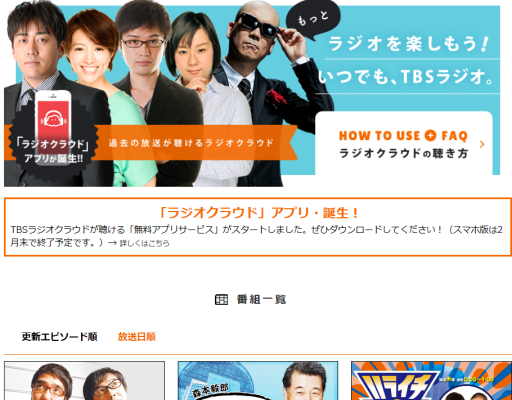This screenshot has width=512, height=400.
Task: Select the 放送日順 sorting tab
Action: point(137,337)
